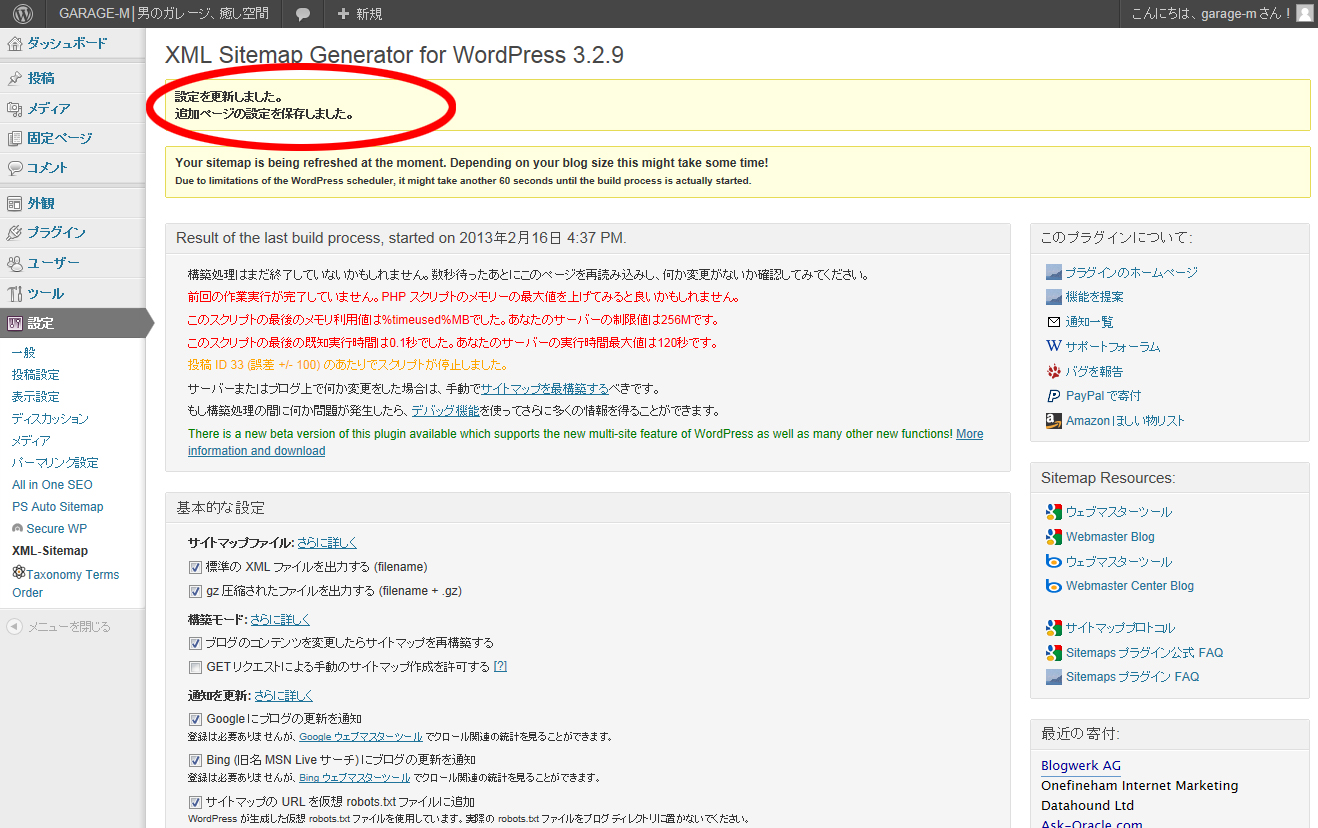Click Bing icon beside Webmaster Center Blog
Screen dimensions: 1318x828
(1053, 586)
